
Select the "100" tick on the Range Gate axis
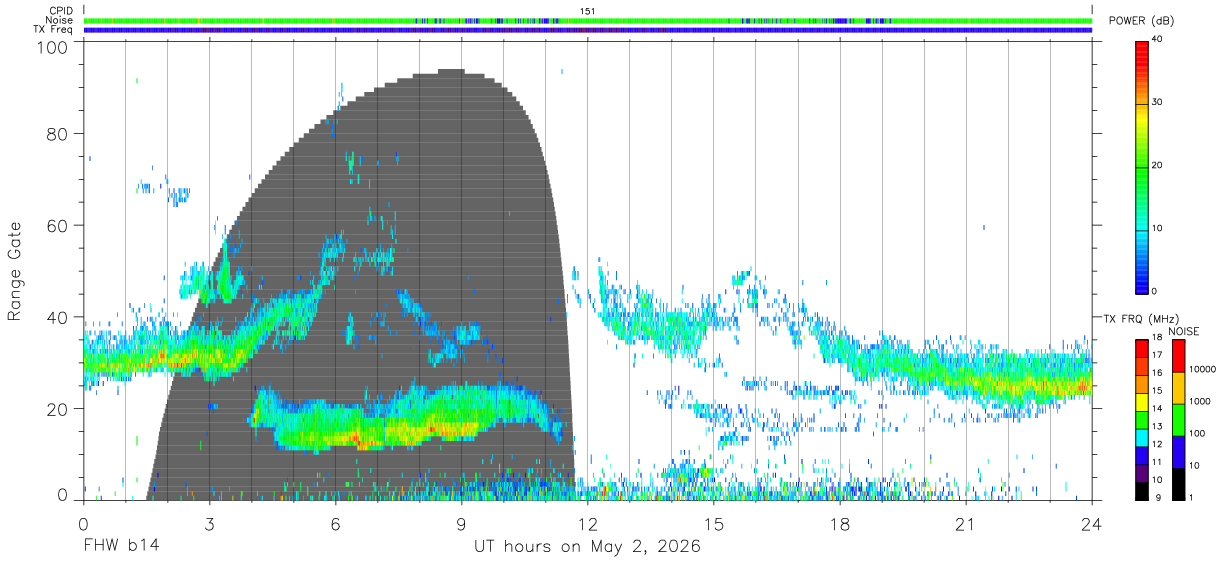[53, 47]
